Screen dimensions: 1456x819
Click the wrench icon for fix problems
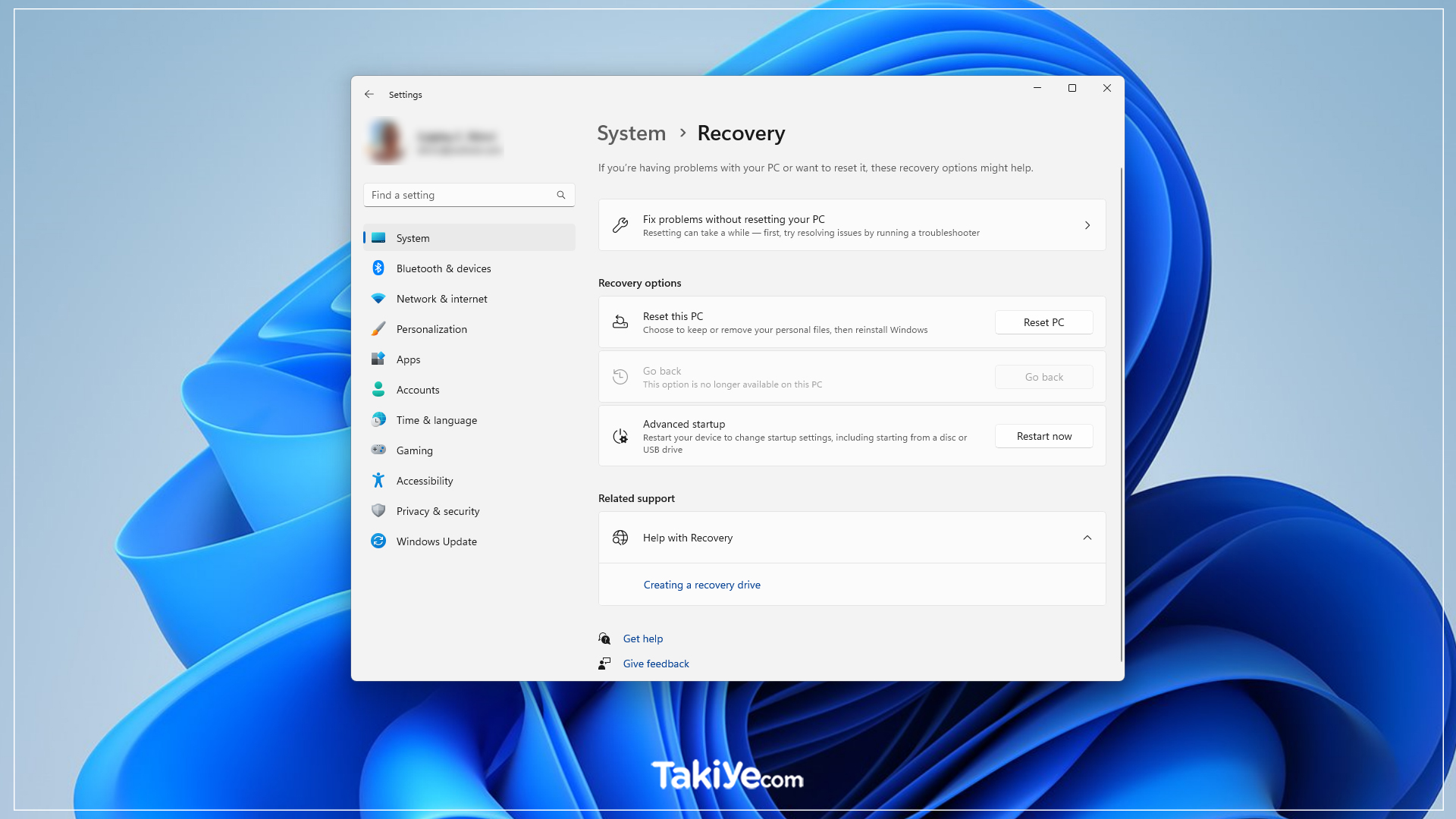tap(620, 225)
